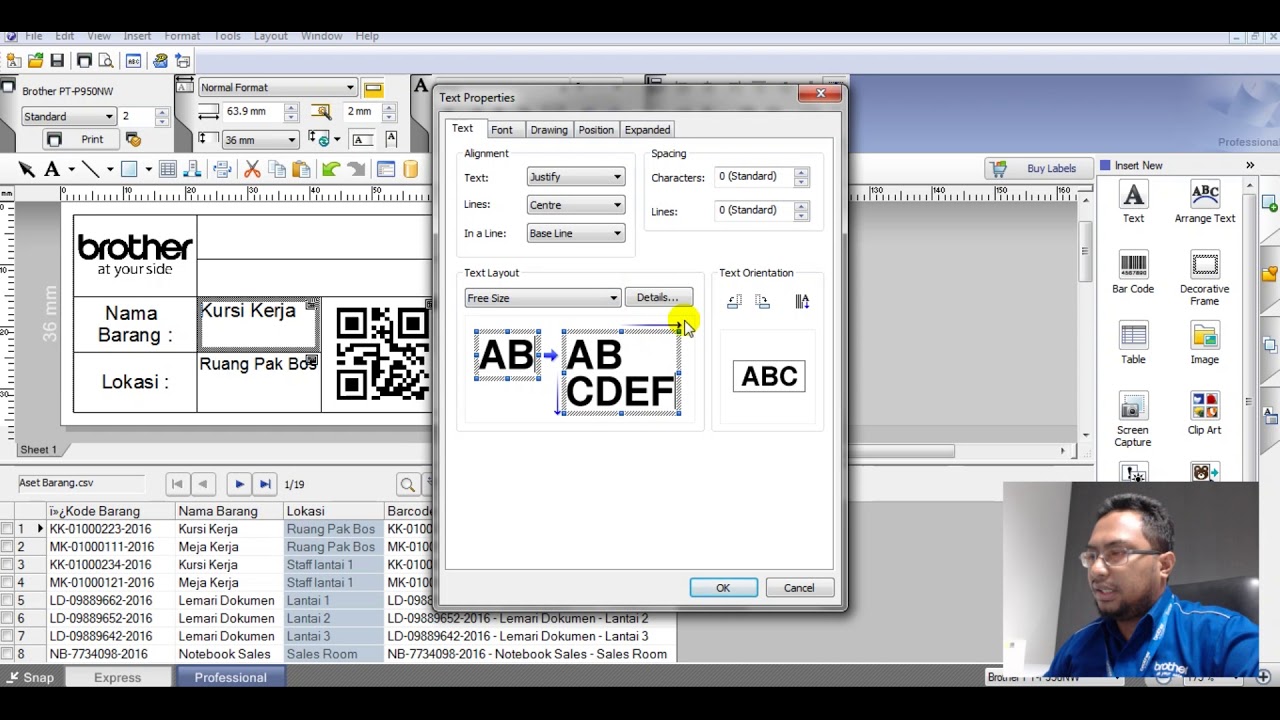Click the Open file folder icon
The width and height of the screenshot is (1280, 720).
[x=36, y=61]
